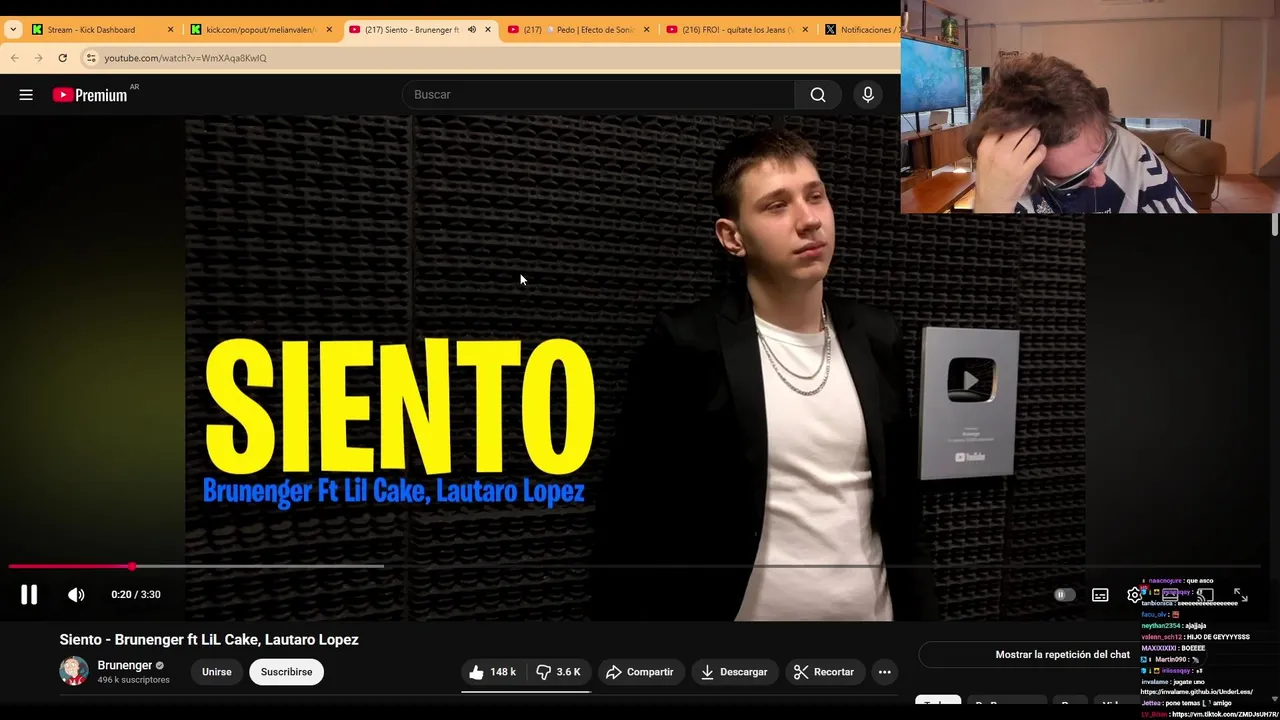1280x720 pixels.
Task: Click Descargar to download video
Action: tap(734, 672)
